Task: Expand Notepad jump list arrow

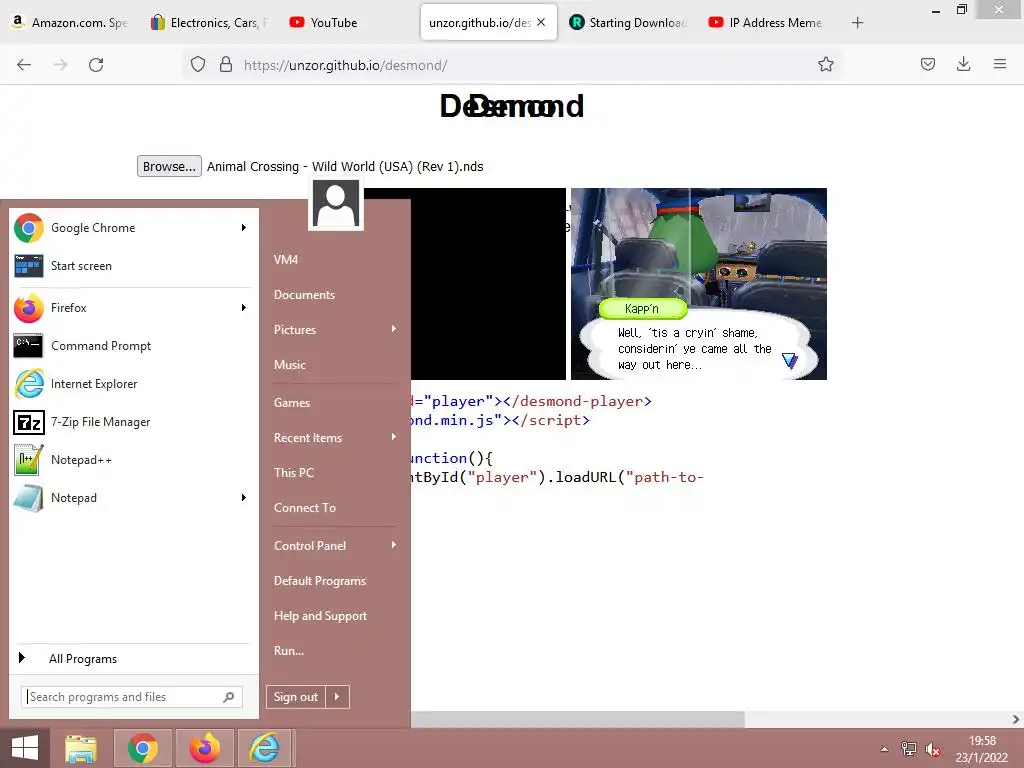Action: (x=244, y=498)
